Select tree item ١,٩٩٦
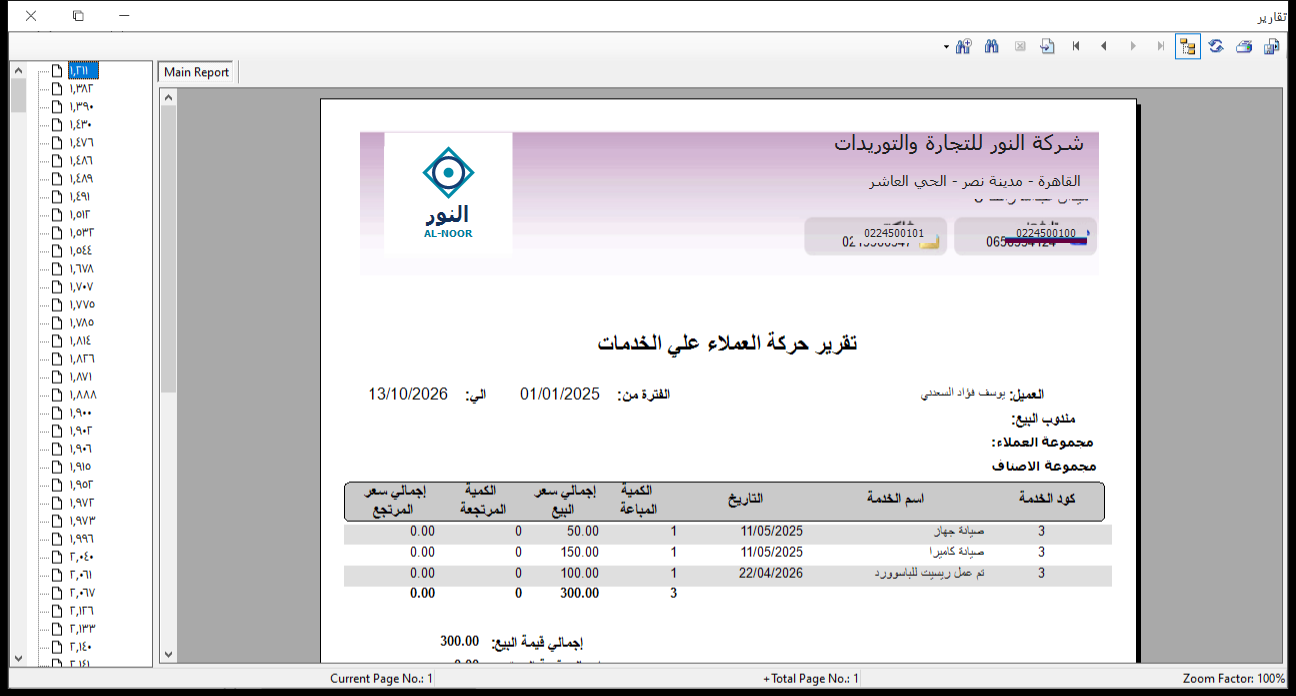The image size is (1296, 696). [x=81, y=538]
